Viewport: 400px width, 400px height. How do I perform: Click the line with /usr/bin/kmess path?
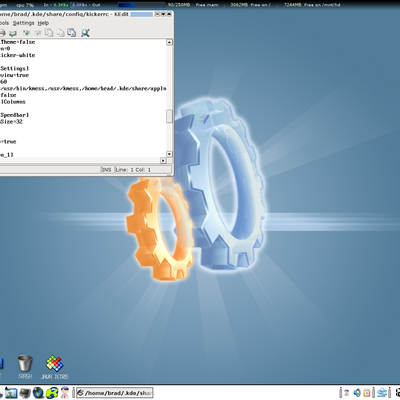click(x=83, y=88)
